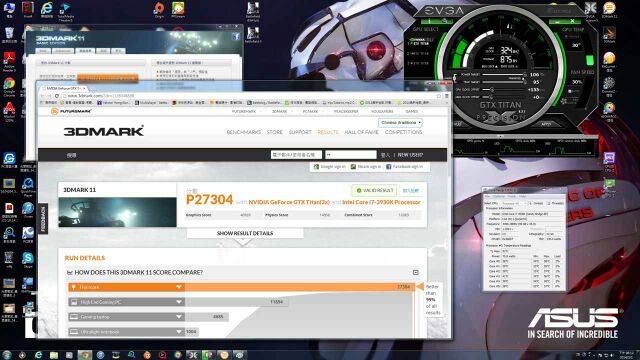Click Steam sign in button
Image resolution: width=640 pixels, height=360 pixels.
pyautogui.click(x=366, y=167)
